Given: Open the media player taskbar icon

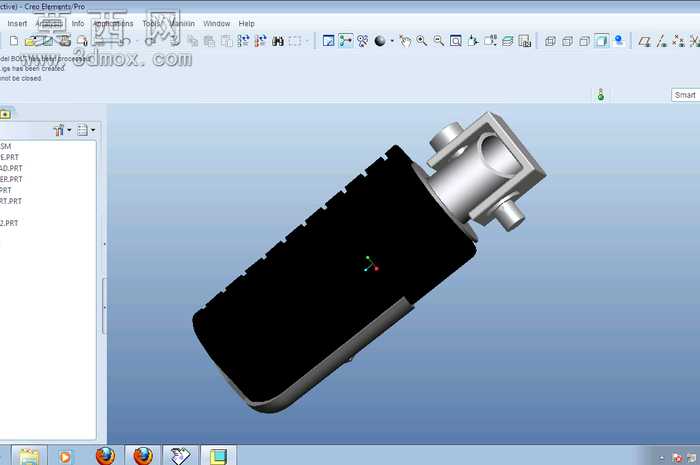Looking at the screenshot, I should pyautogui.click(x=65, y=457).
